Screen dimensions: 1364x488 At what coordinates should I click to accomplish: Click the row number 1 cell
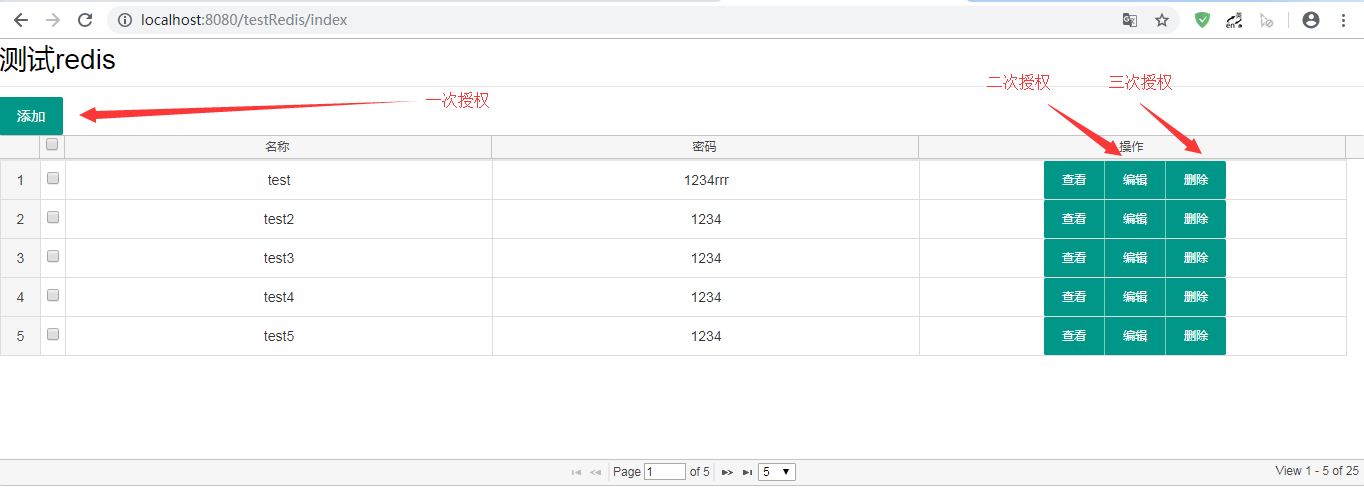click(20, 180)
